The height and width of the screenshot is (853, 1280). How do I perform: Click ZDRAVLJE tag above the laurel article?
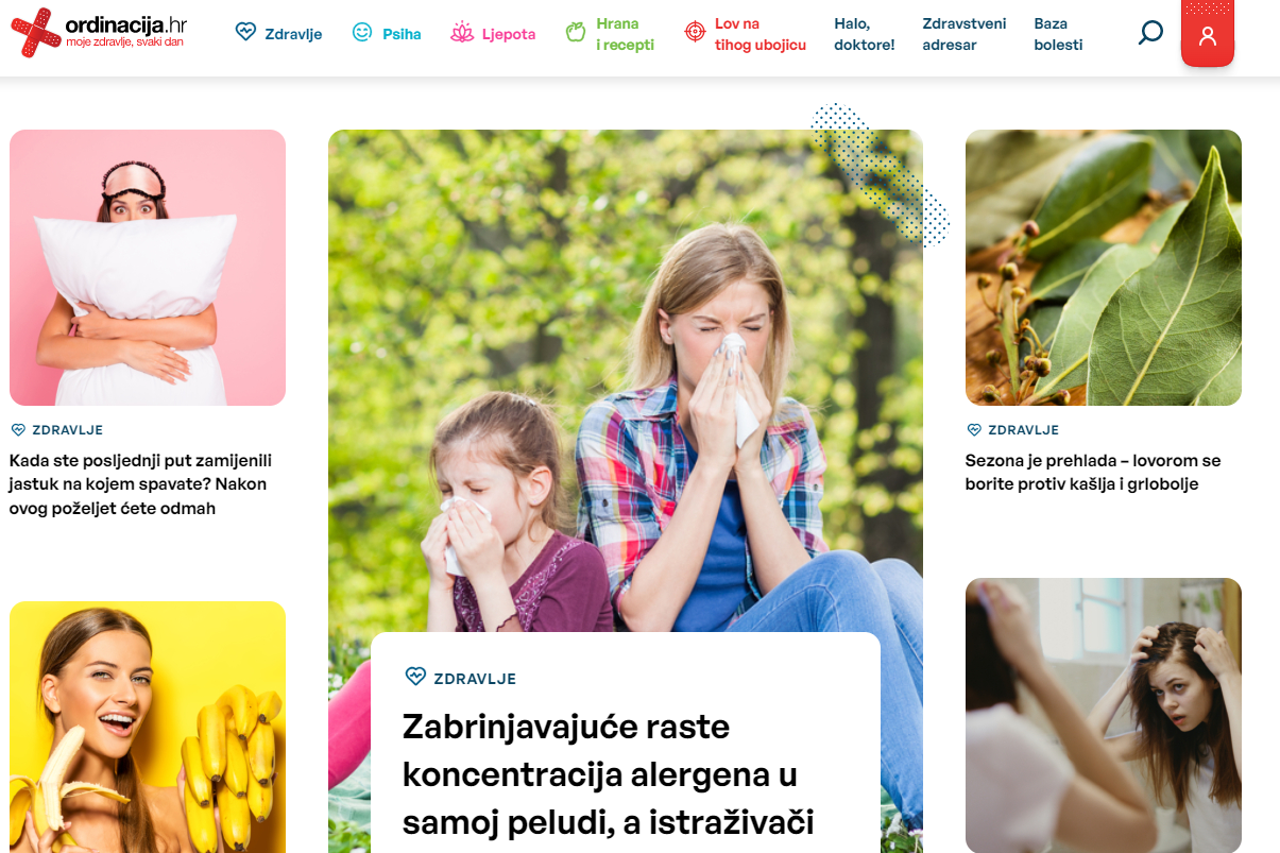1023,430
